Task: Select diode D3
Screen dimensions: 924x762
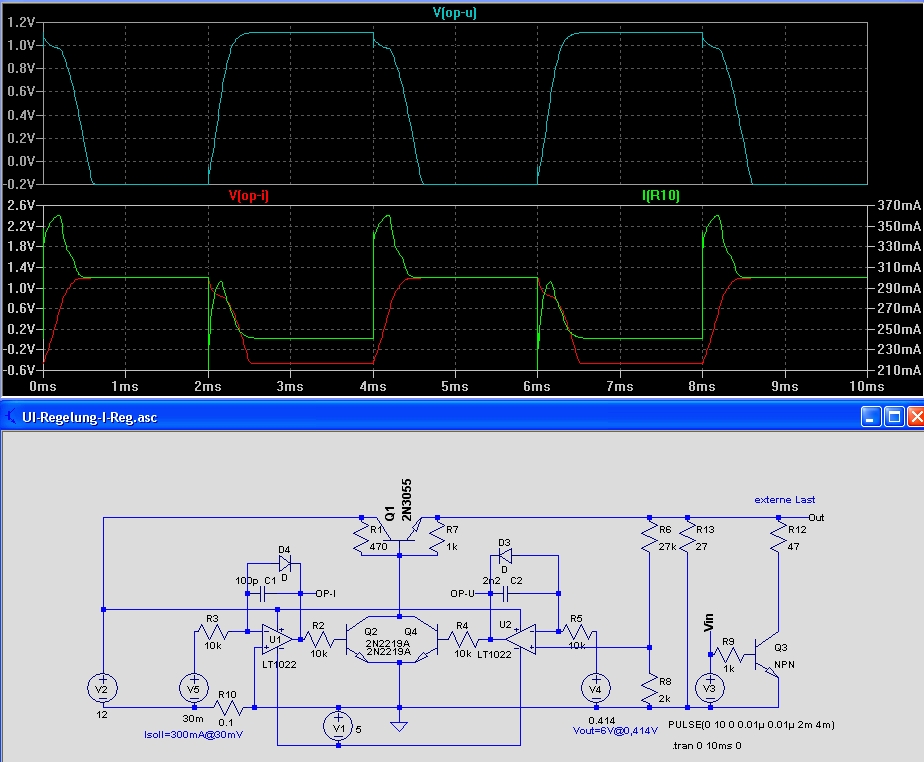Action: (504, 555)
